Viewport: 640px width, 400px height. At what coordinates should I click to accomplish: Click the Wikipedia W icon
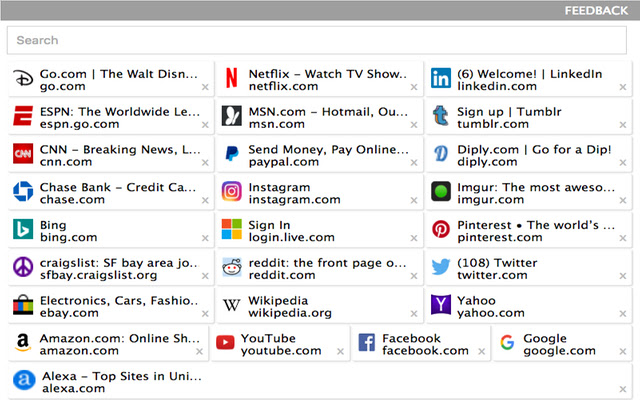[x=231, y=304]
